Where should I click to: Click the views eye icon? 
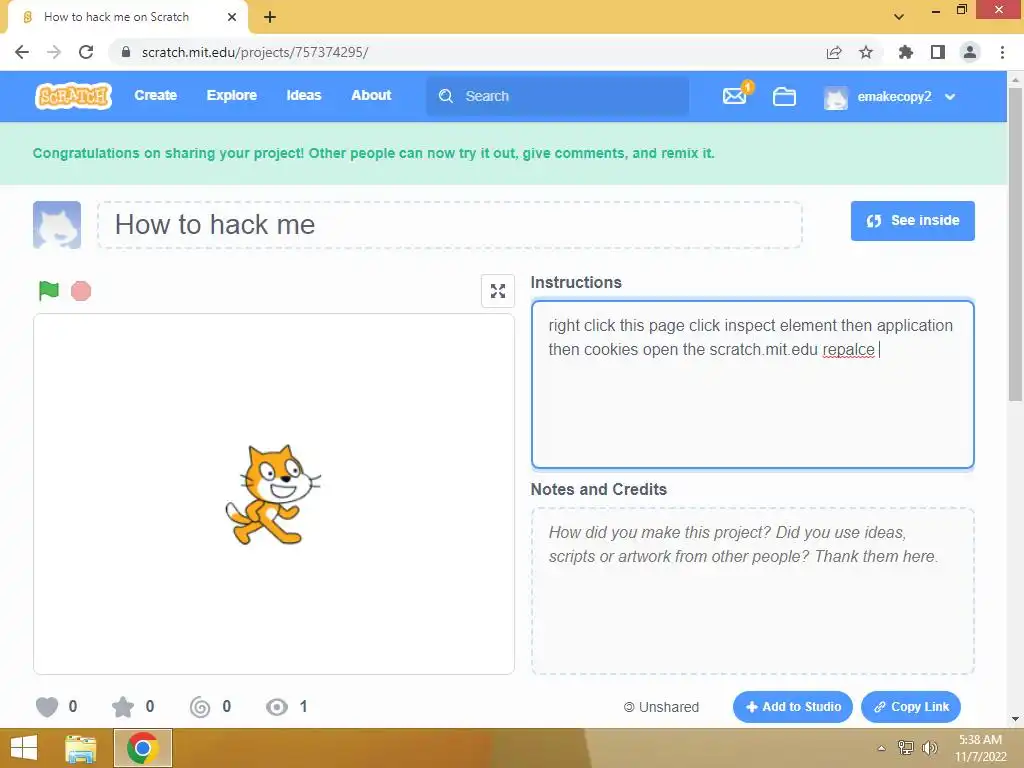point(277,707)
